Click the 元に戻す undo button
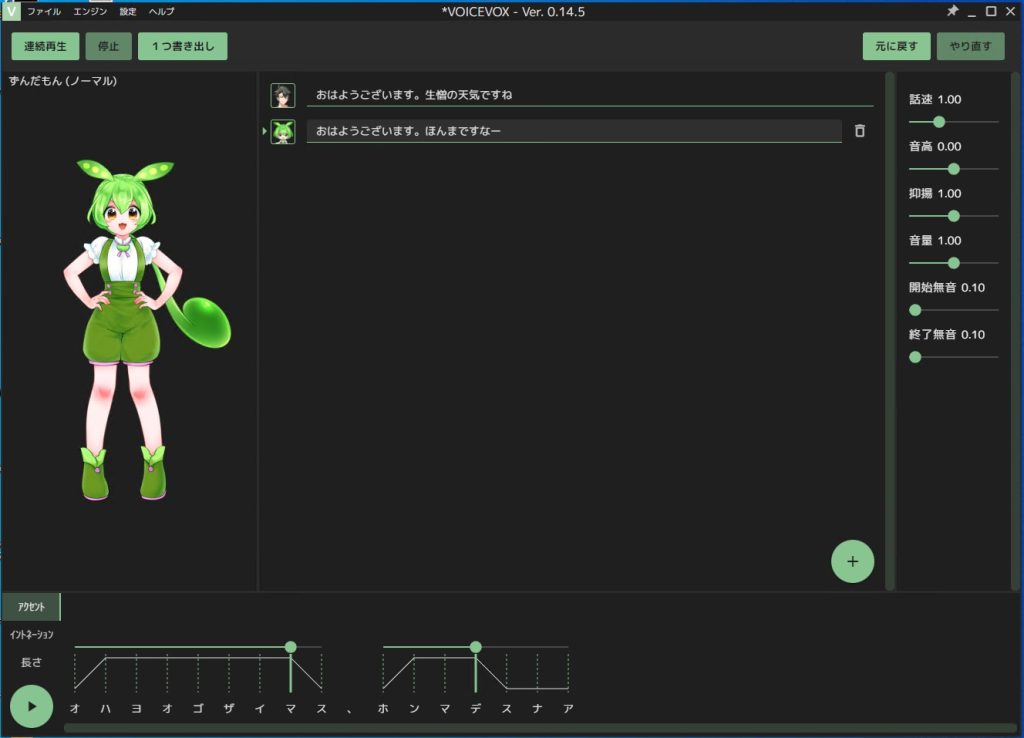The height and width of the screenshot is (738, 1024). [x=896, y=46]
